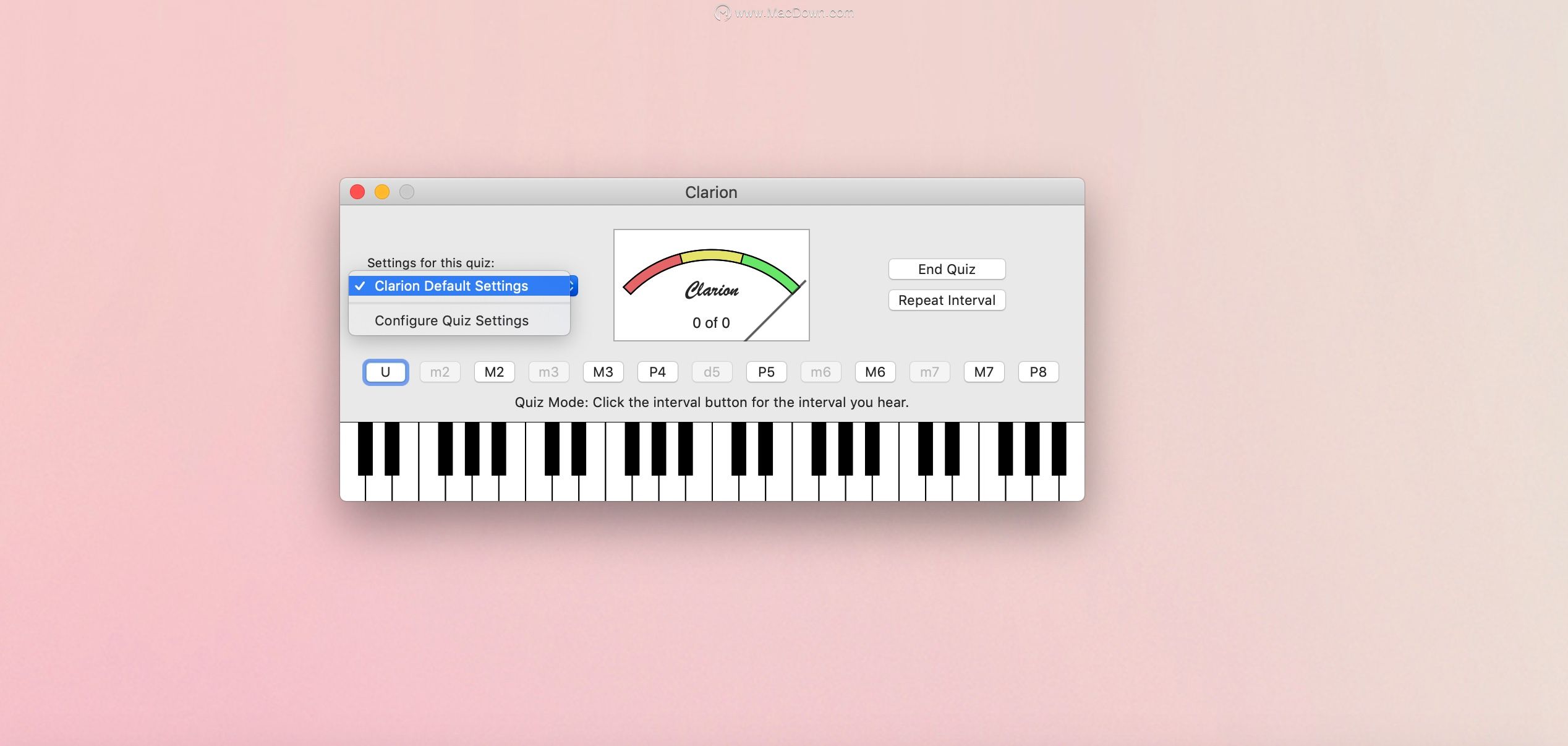This screenshot has height=746, width=1568.
Task: Answer with the P8 octave button
Action: 1038,372
